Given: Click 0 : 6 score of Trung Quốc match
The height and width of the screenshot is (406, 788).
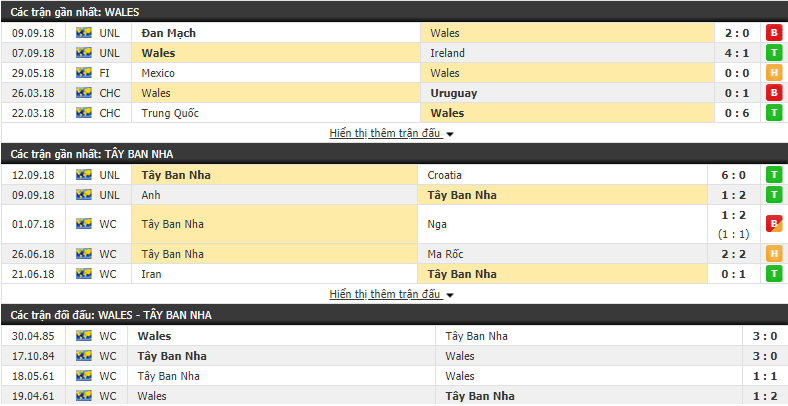Looking at the screenshot, I should point(737,113).
